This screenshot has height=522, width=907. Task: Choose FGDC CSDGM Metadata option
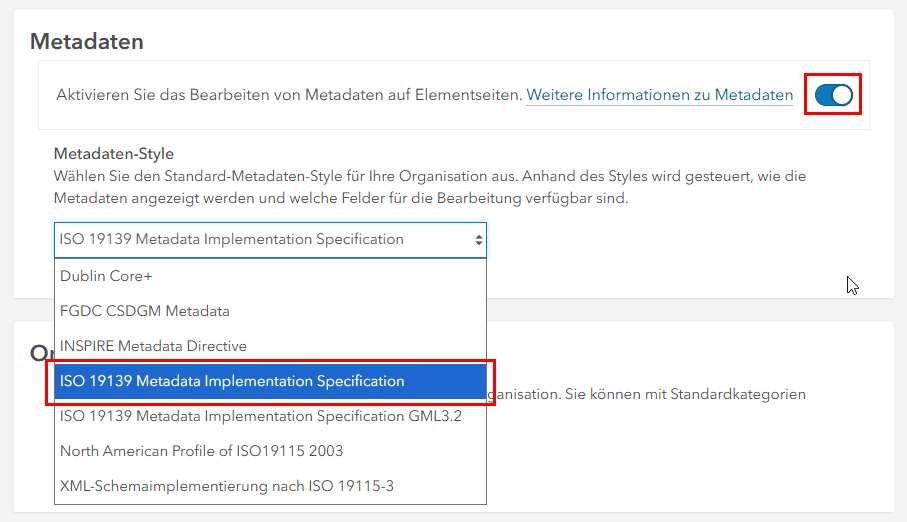point(144,311)
